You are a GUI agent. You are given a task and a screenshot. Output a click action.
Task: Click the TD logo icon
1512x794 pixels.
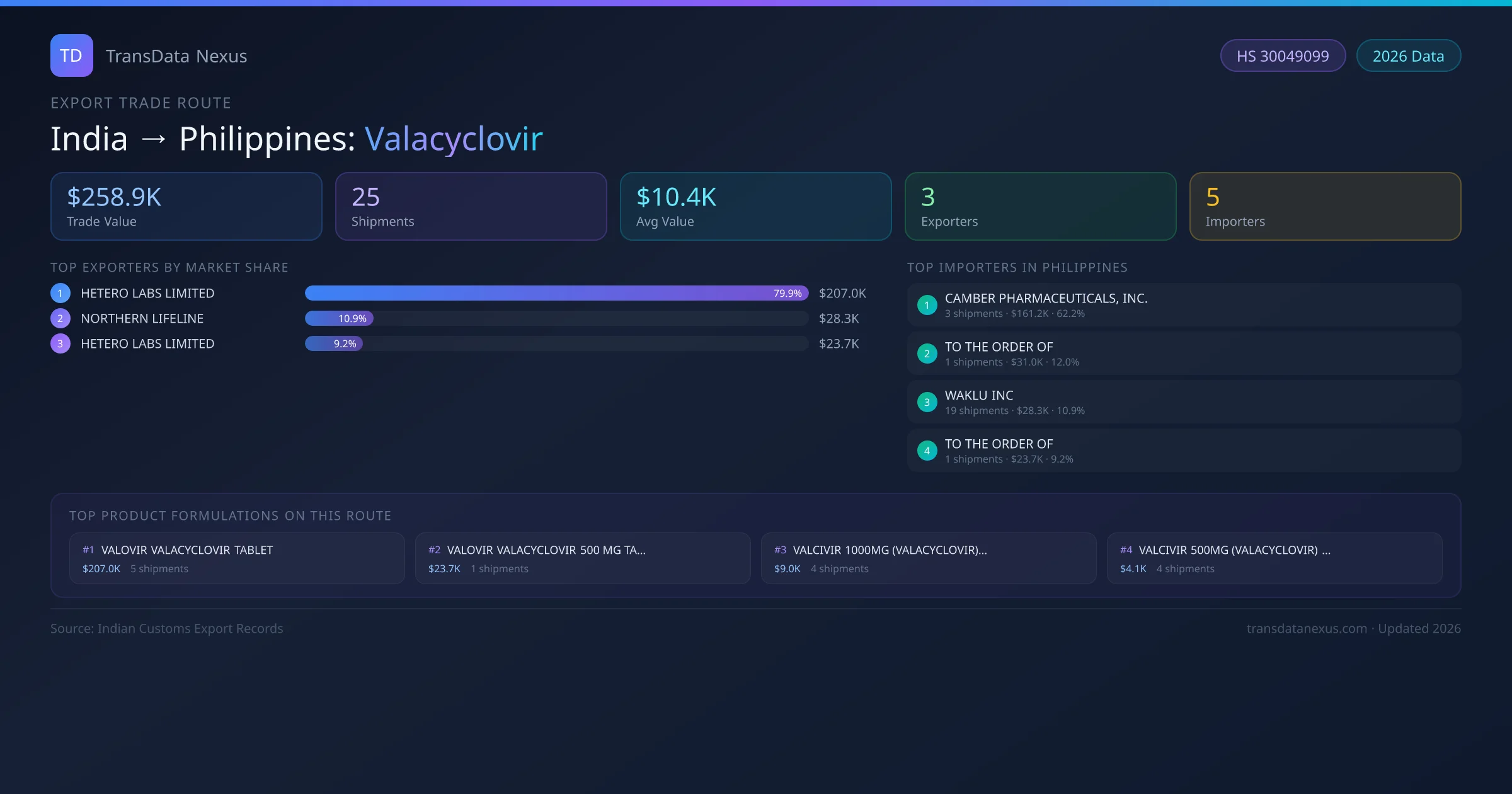71,55
